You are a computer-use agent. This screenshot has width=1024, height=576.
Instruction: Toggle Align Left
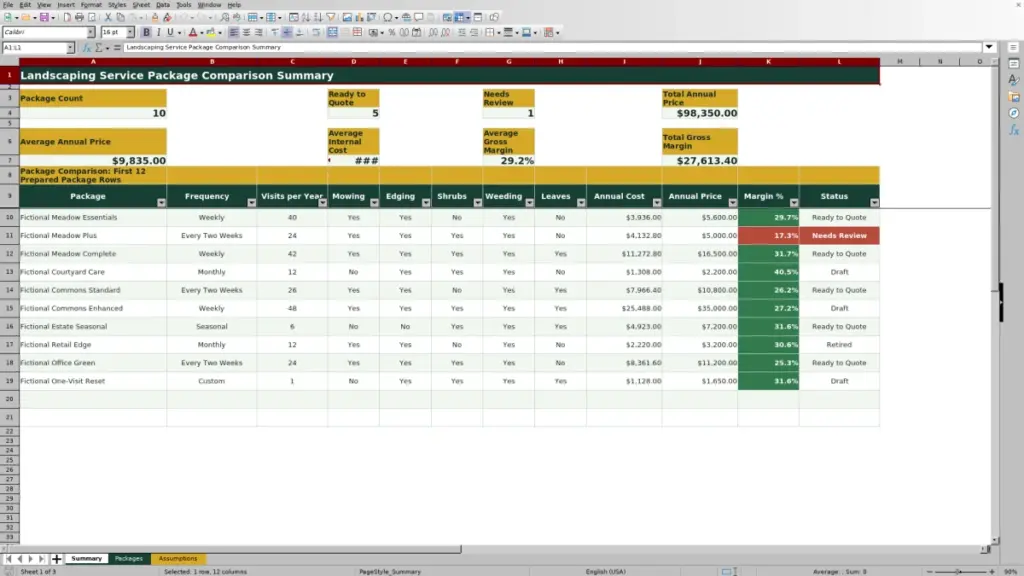(x=234, y=33)
